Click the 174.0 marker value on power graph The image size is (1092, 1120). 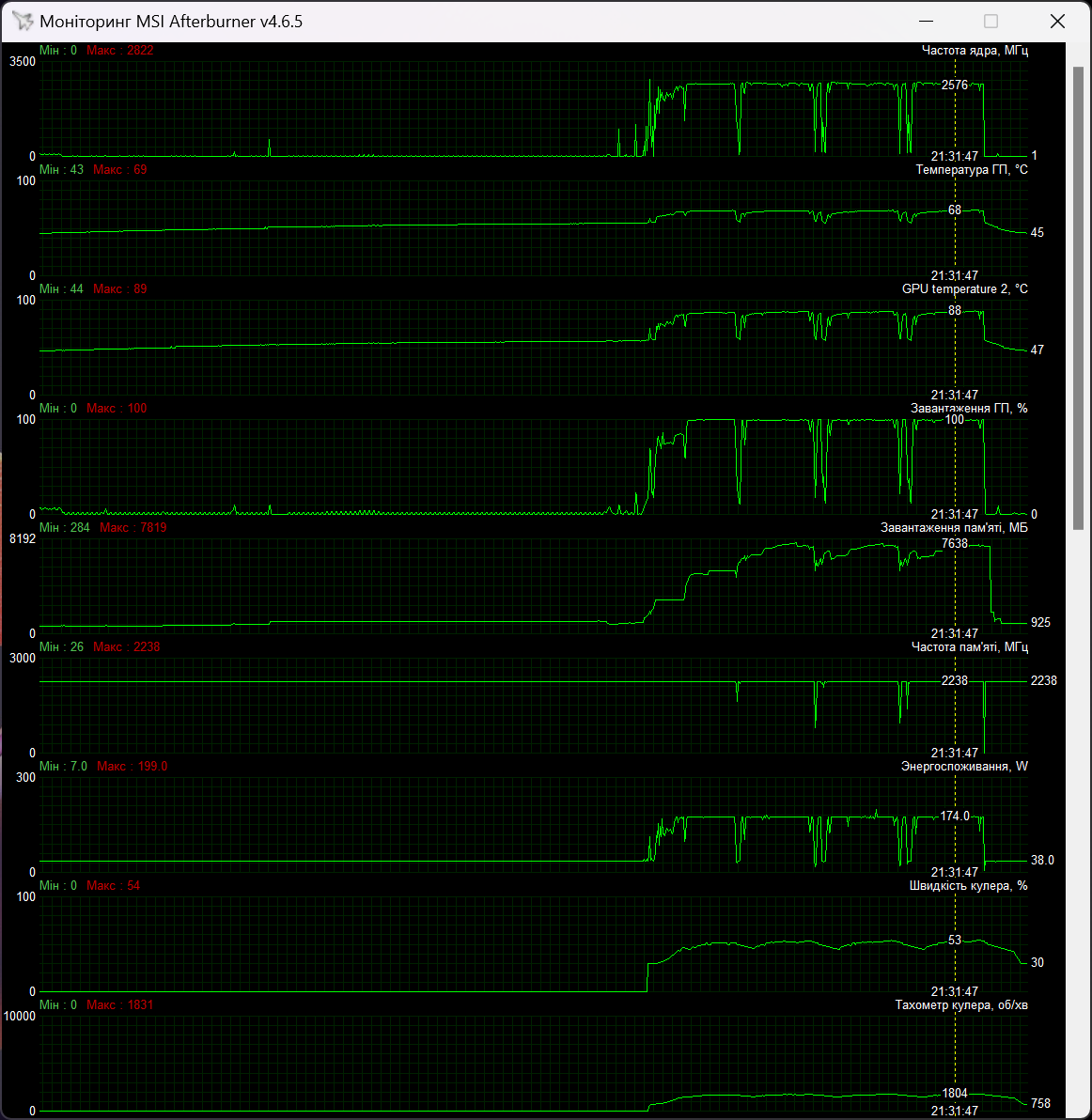pyautogui.click(x=955, y=816)
